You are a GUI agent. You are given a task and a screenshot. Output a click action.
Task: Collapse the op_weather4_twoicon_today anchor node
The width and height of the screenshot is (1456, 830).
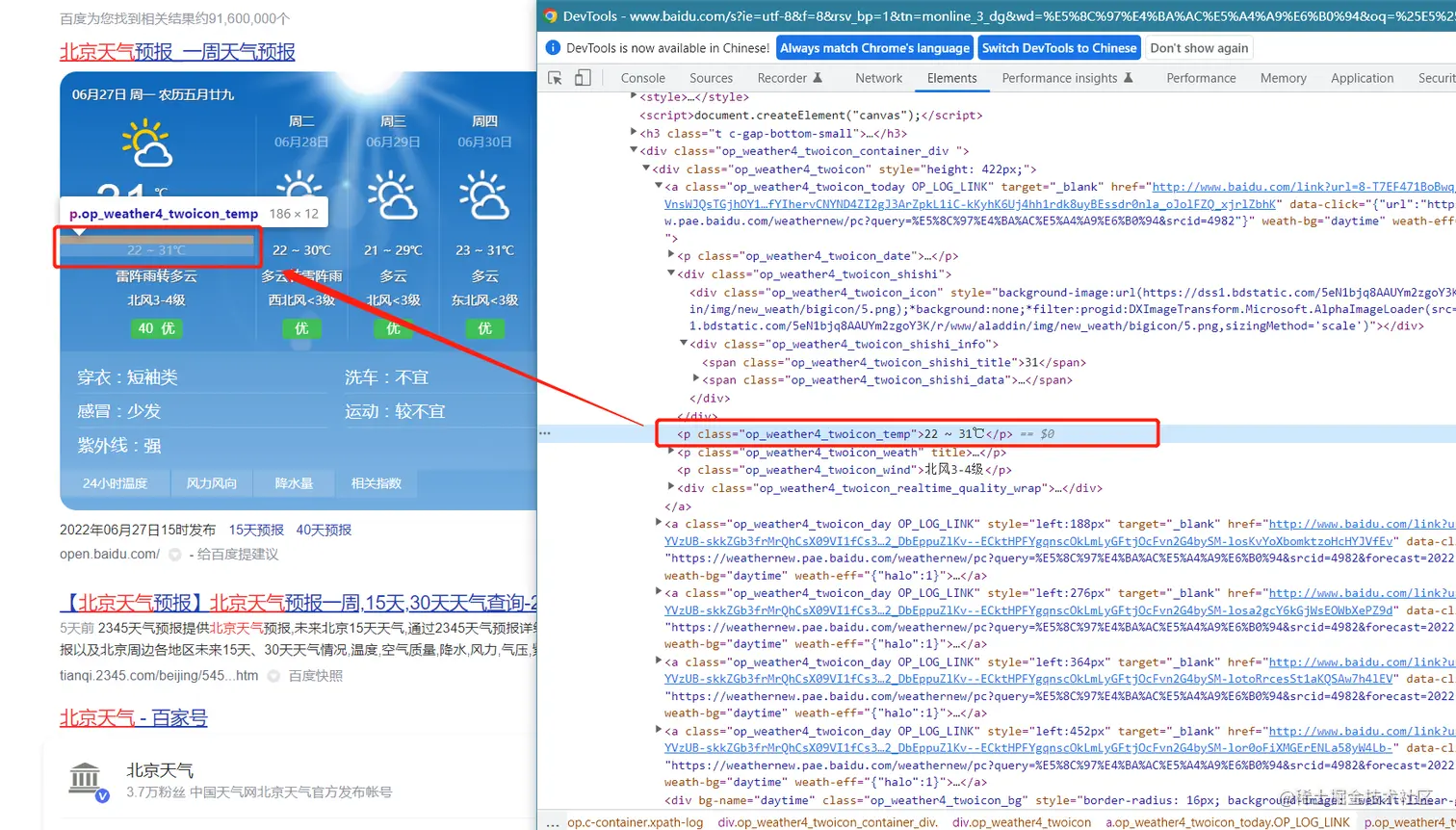(659, 187)
